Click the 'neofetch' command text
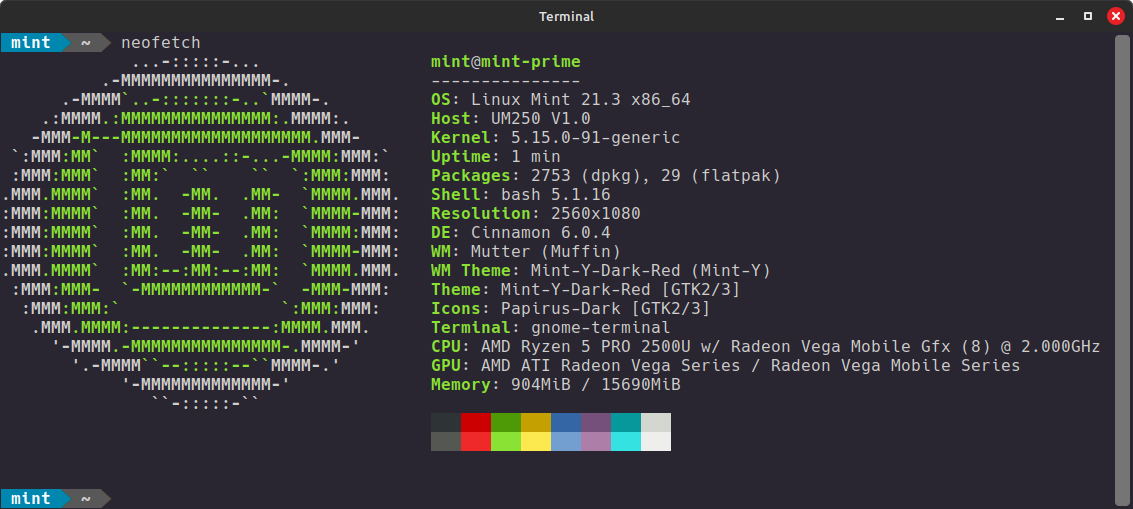The height and width of the screenshot is (509, 1133). point(161,43)
